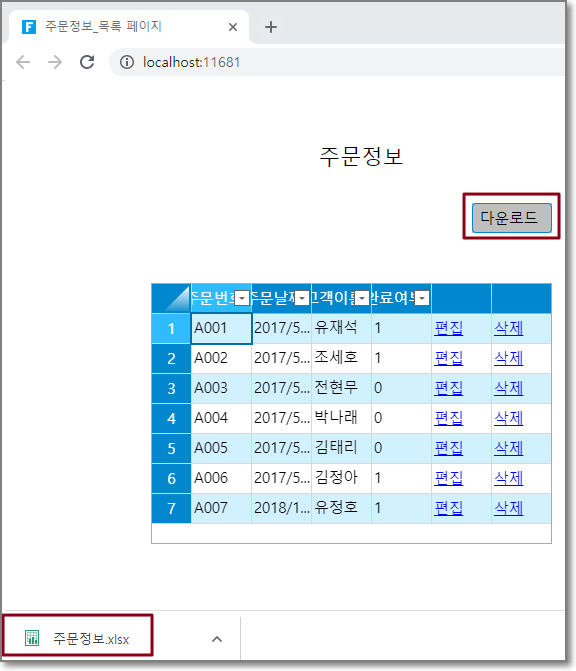Click 편집 link for order A001
This screenshot has height=671, width=576.
[448, 329]
